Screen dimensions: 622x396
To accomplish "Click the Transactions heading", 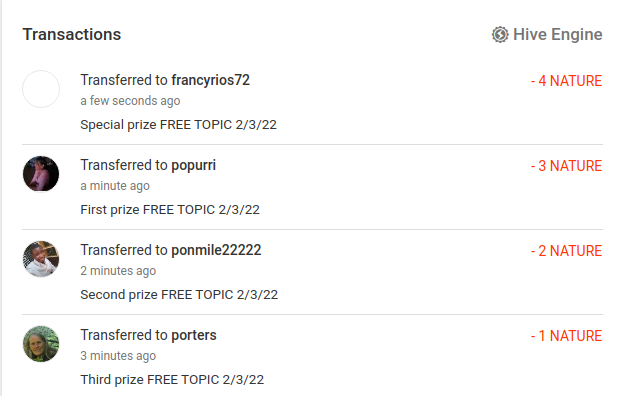I will pos(72,35).
